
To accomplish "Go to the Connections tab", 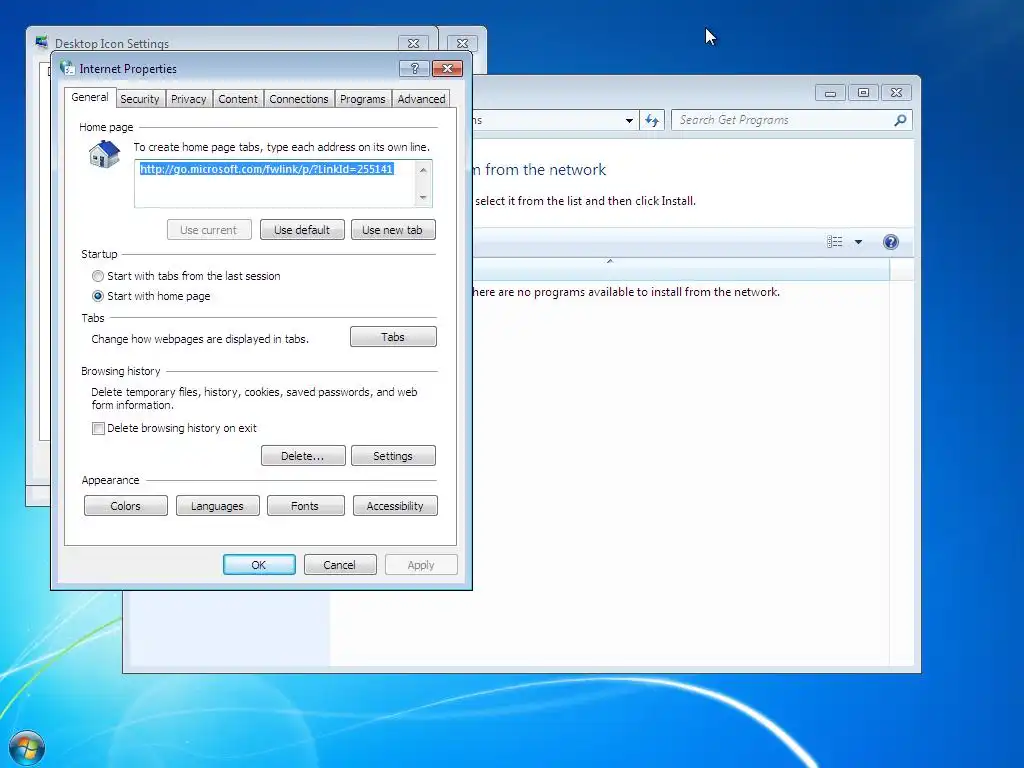I will pos(298,99).
